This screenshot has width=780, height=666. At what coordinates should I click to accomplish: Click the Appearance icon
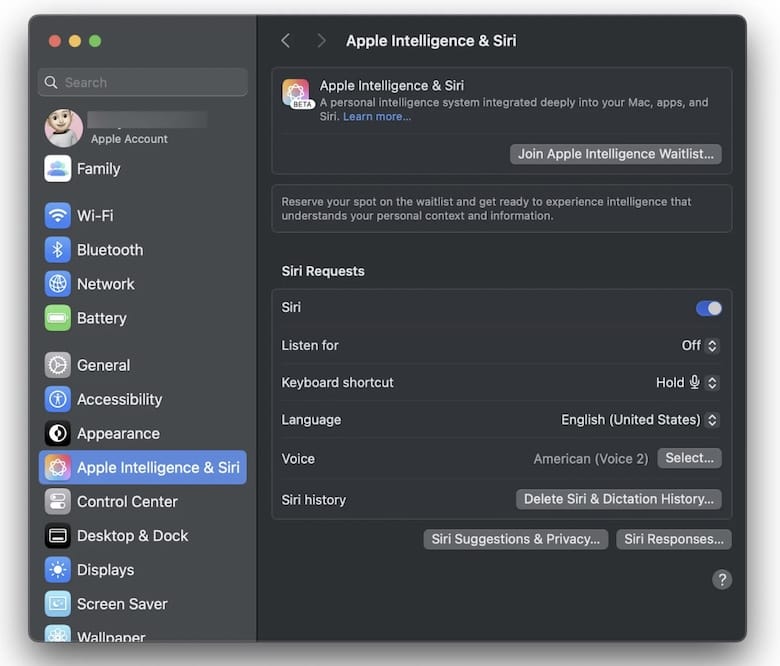click(57, 433)
